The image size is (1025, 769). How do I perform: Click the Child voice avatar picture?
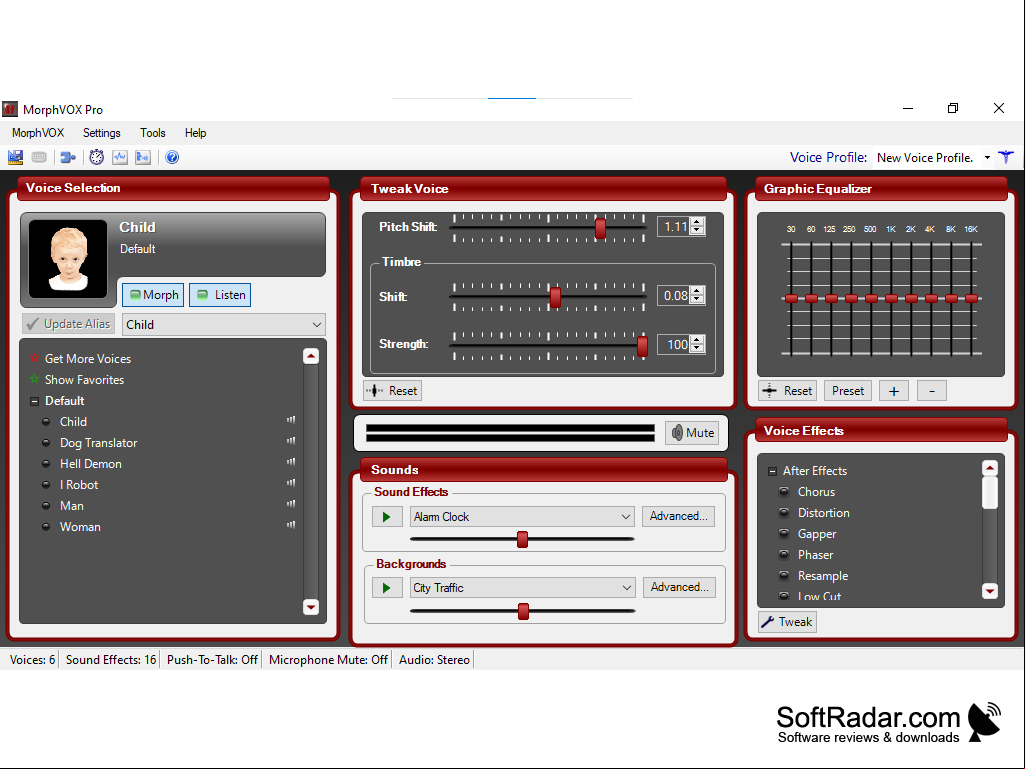68,260
